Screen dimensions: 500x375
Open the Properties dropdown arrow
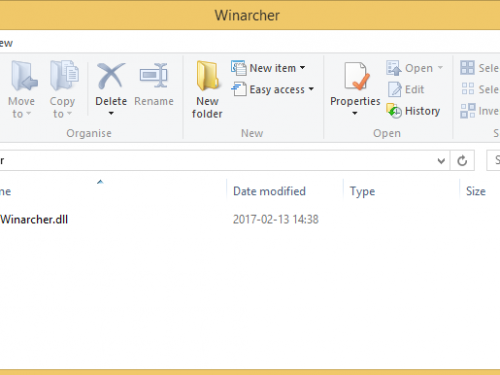pyautogui.click(x=355, y=113)
